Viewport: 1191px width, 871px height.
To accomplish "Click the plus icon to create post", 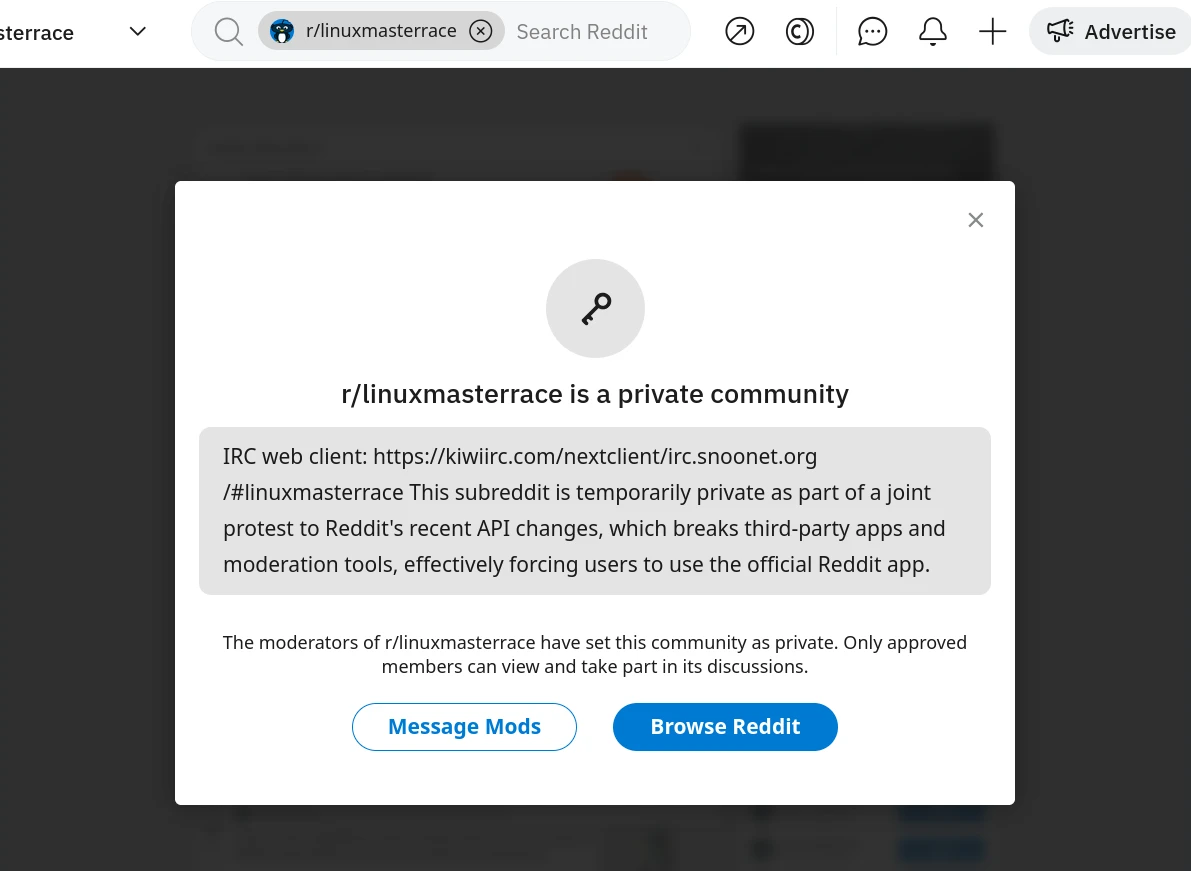I will click(x=992, y=32).
